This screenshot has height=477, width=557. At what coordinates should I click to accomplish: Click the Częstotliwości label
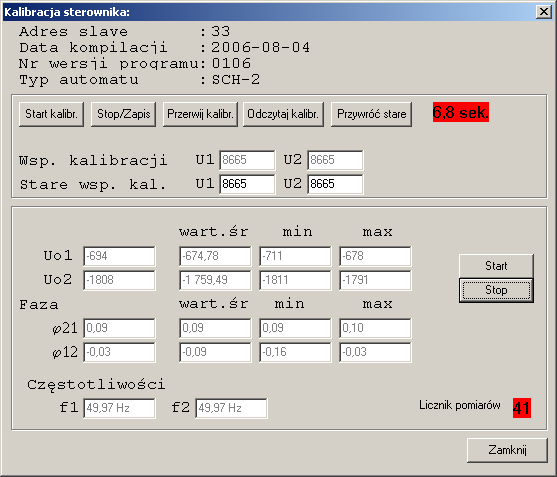96,385
